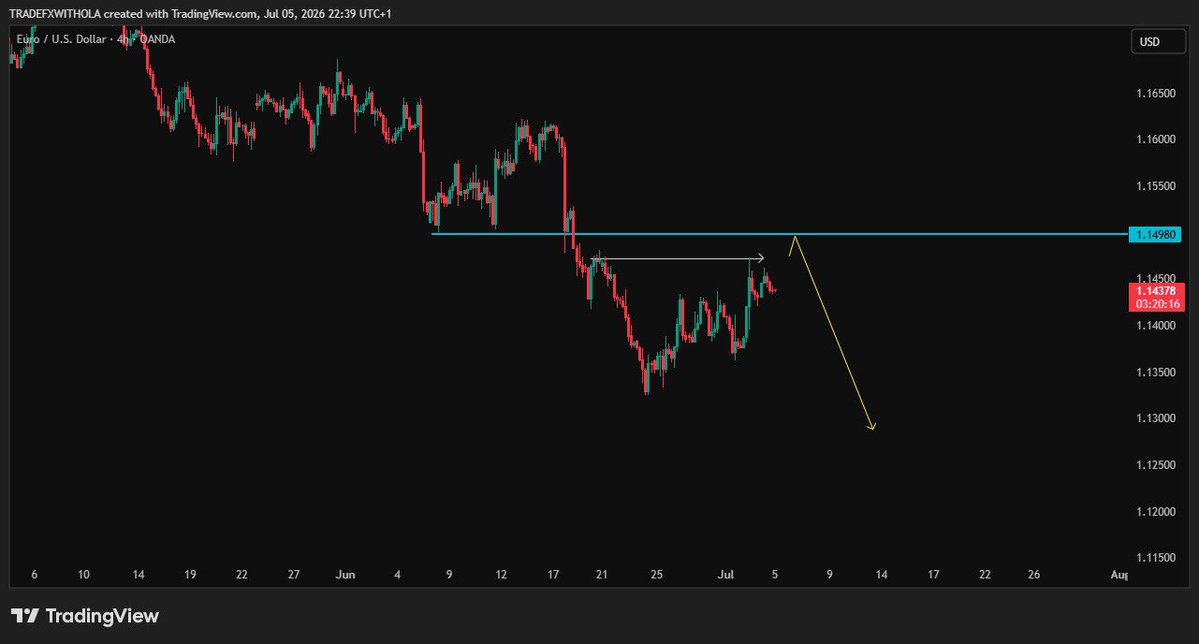Click the 1.12500 price axis label
1199x644 pixels.
click(1155, 465)
